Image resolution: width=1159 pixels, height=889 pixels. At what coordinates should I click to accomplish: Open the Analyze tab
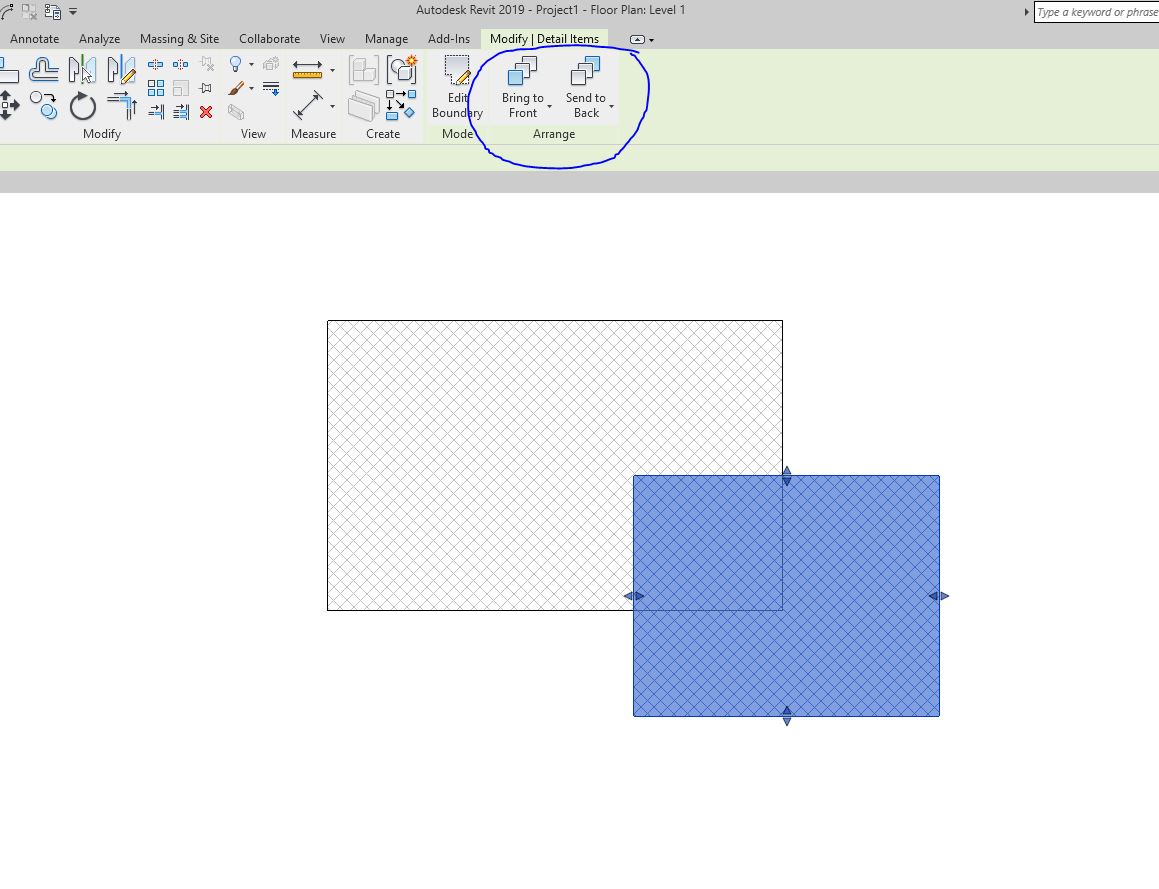[99, 38]
